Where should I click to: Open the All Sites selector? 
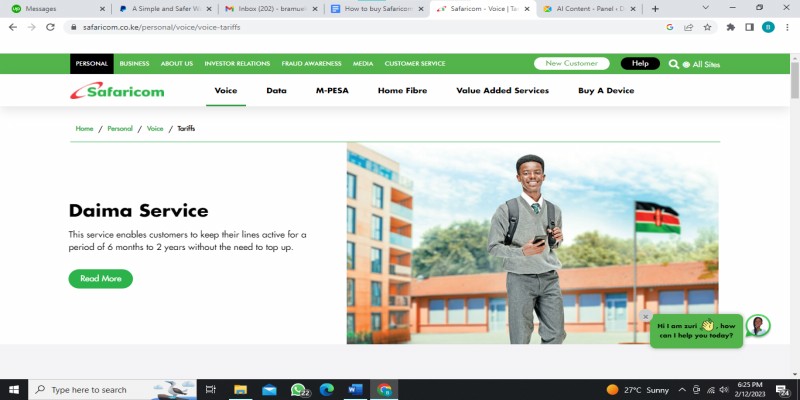(x=702, y=64)
